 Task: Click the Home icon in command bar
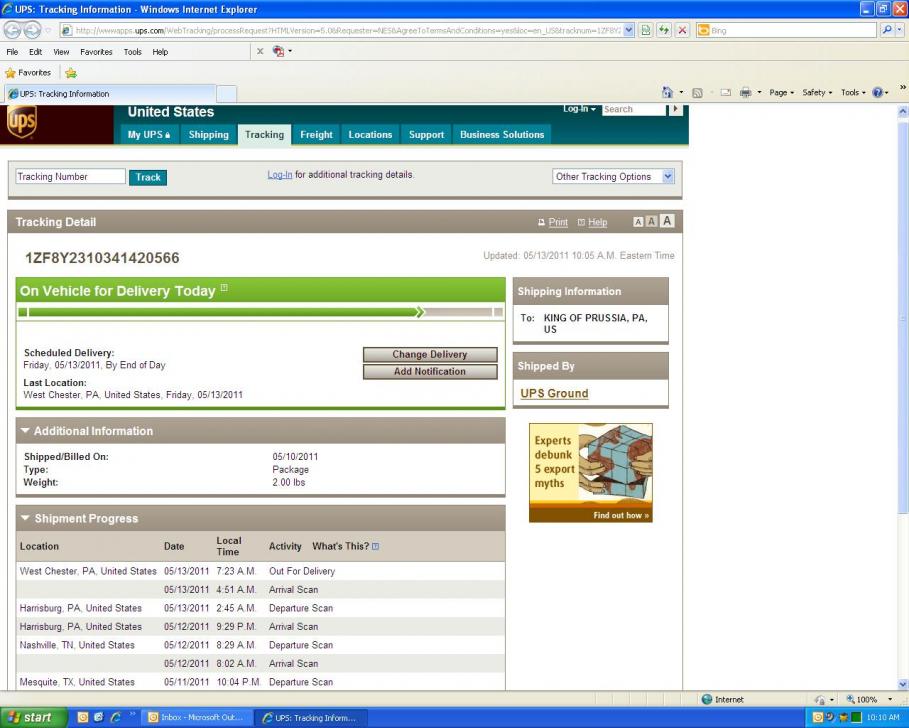click(x=667, y=92)
